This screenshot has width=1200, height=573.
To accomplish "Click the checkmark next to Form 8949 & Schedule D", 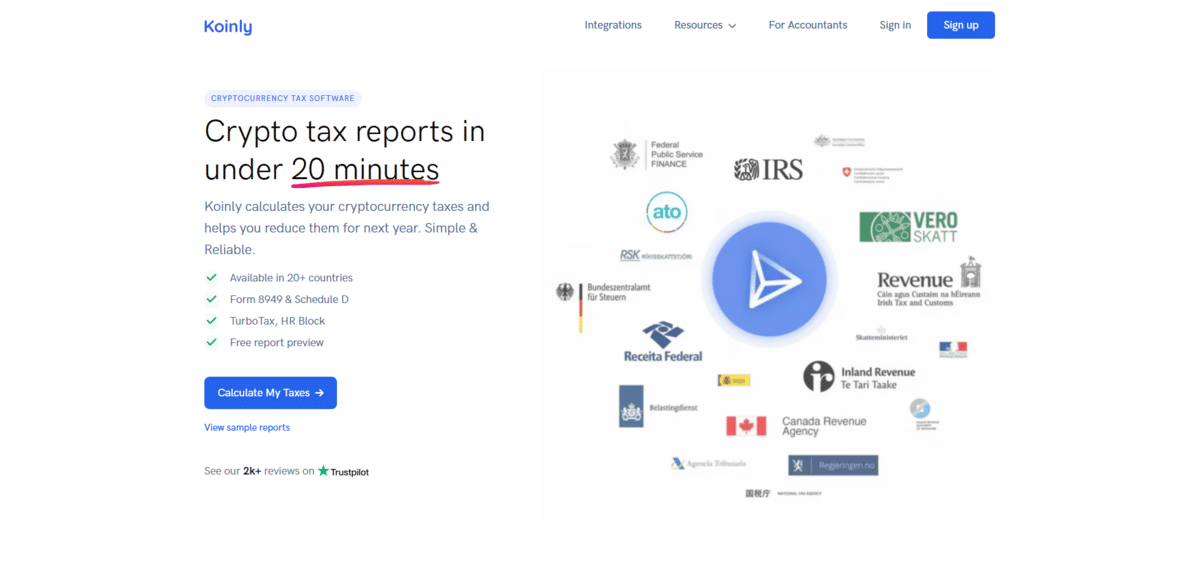I will tap(211, 299).
